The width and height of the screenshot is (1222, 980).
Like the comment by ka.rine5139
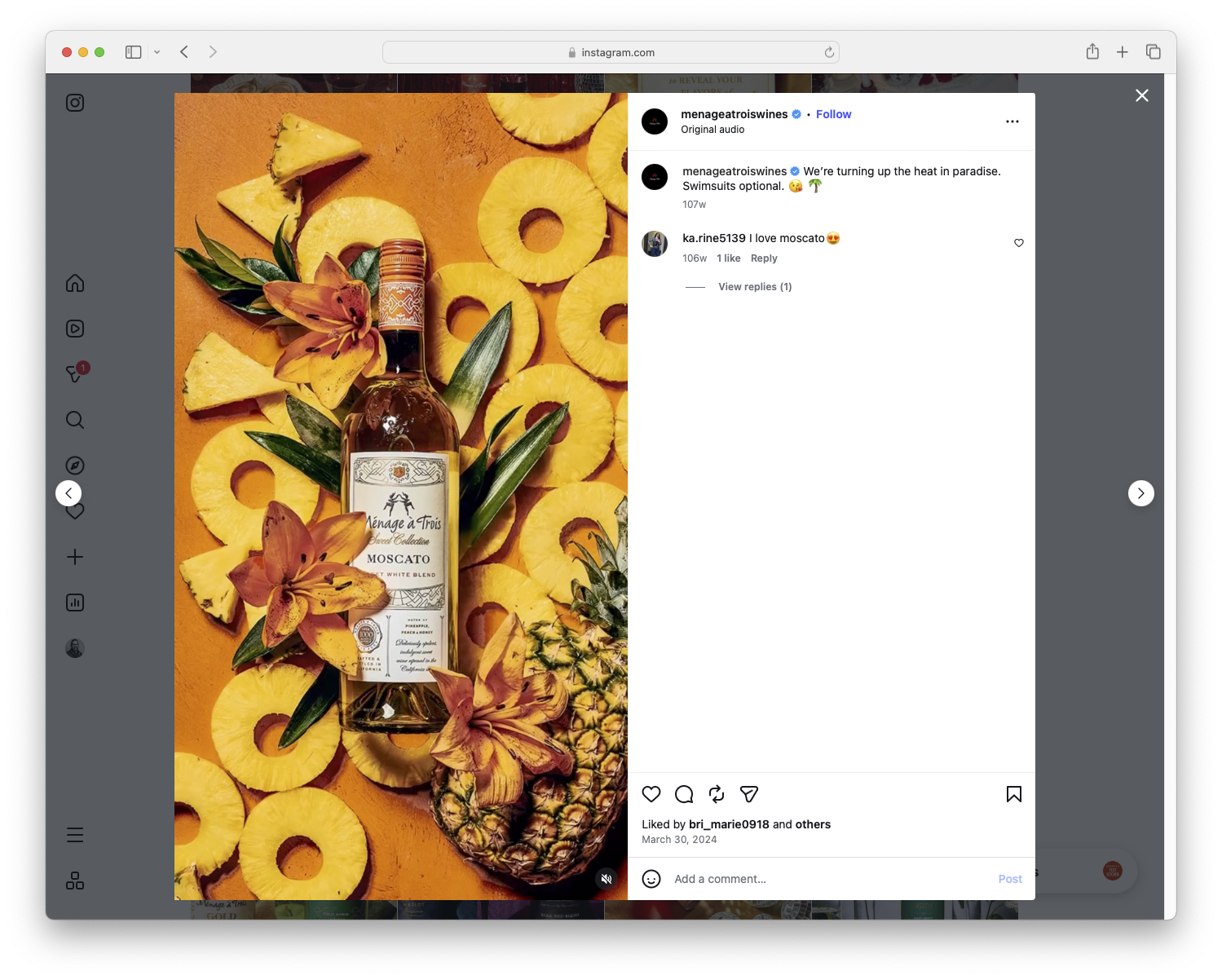tap(1019, 243)
